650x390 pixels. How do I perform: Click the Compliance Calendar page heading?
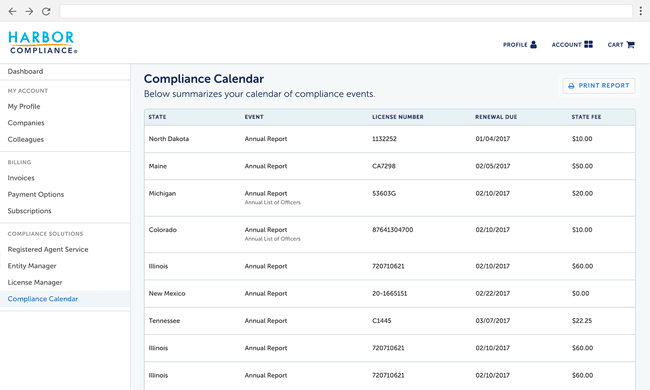coord(204,79)
